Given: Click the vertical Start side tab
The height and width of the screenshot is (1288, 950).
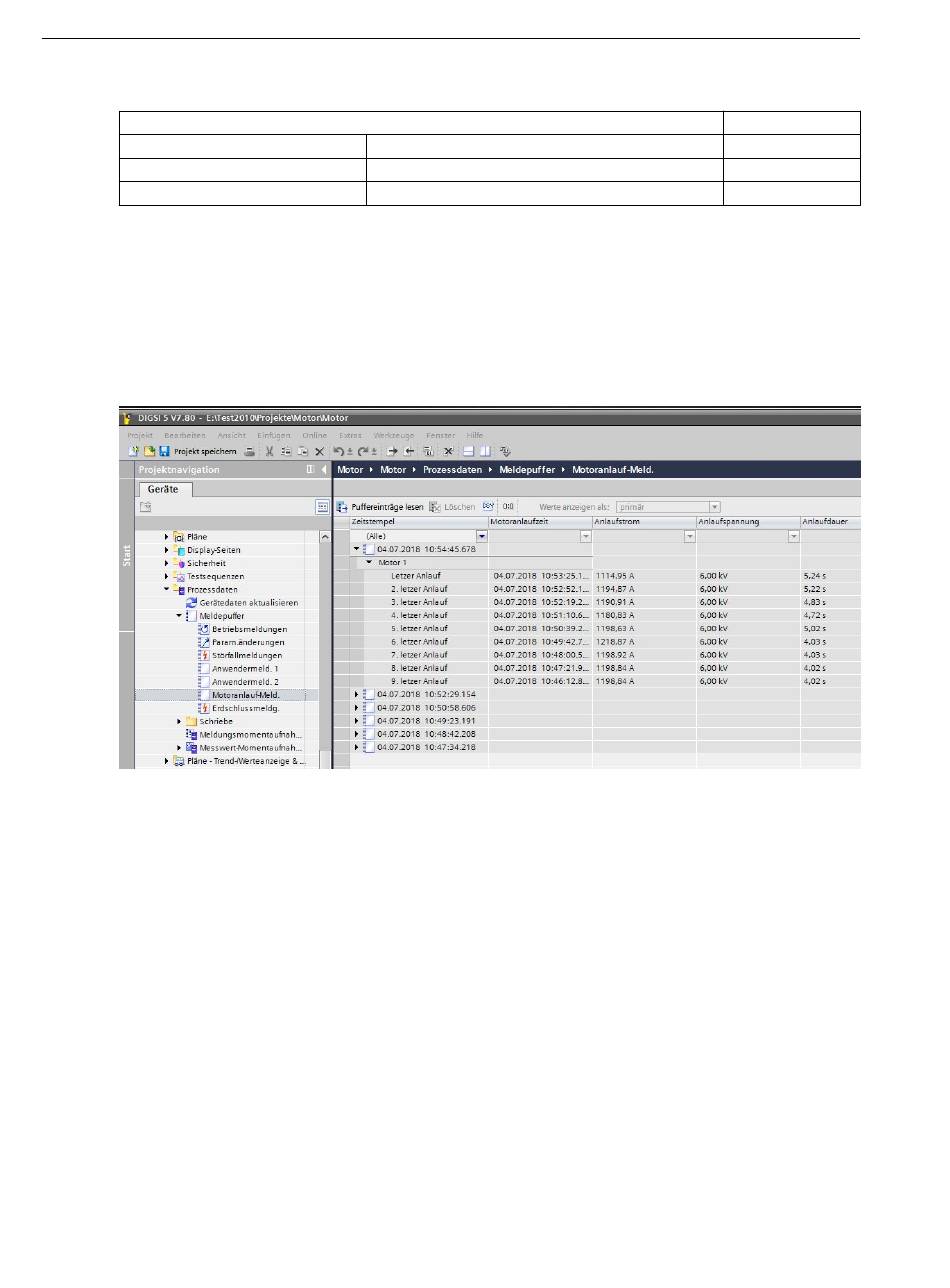Looking at the screenshot, I should tap(127, 555).
